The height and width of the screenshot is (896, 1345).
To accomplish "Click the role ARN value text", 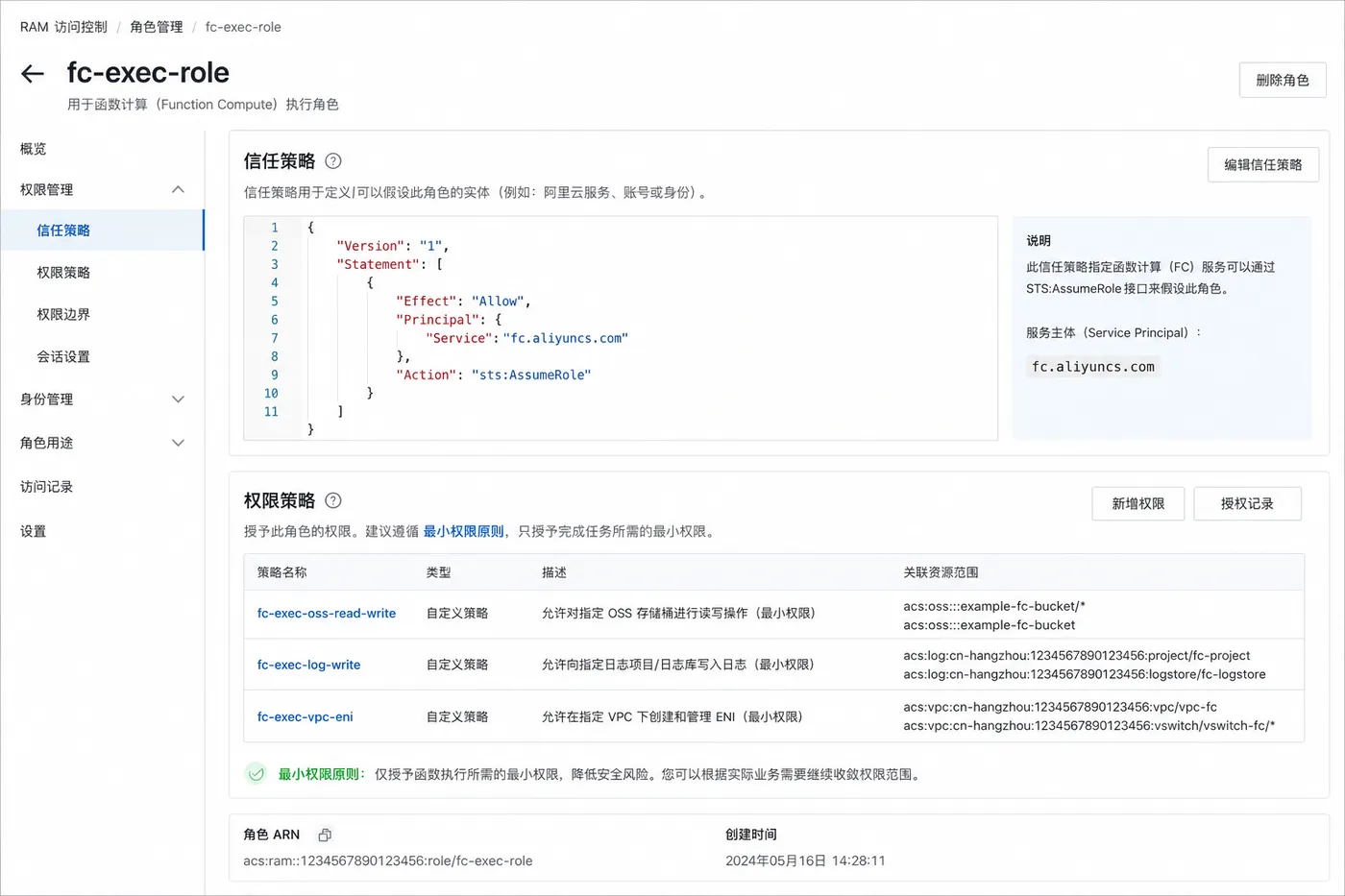I will [388, 861].
